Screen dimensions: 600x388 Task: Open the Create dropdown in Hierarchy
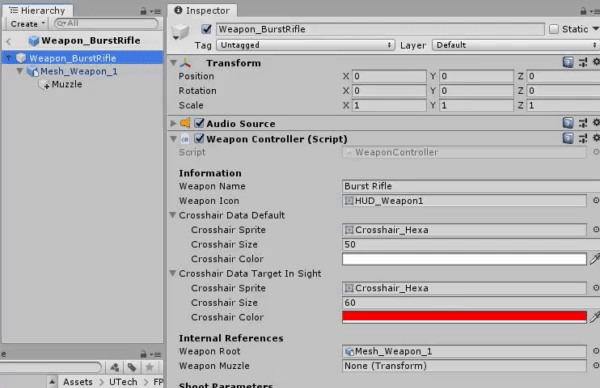click(27, 24)
